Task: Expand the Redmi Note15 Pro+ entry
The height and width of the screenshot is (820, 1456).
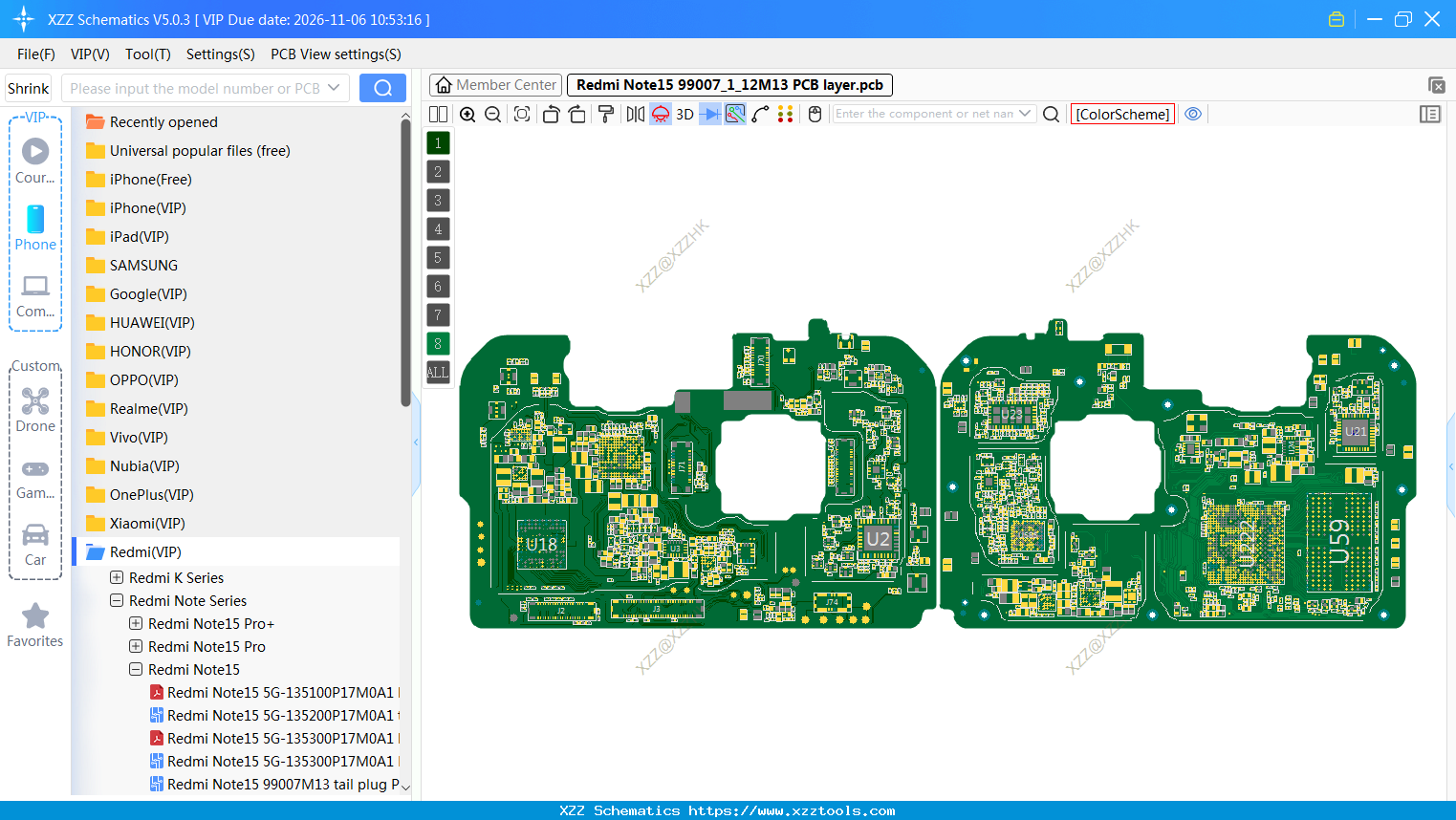Action: pos(134,623)
